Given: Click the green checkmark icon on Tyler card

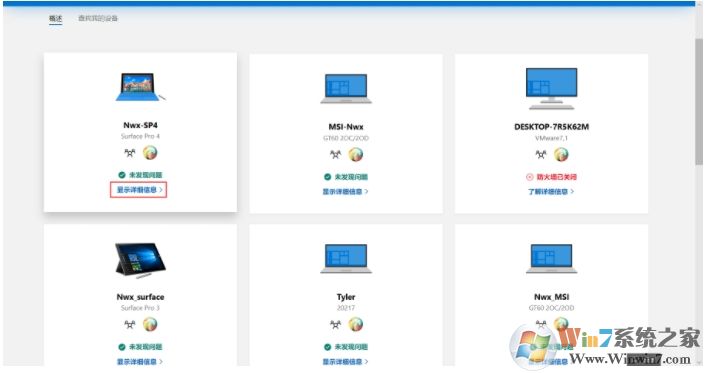Looking at the screenshot, I should point(327,347).
